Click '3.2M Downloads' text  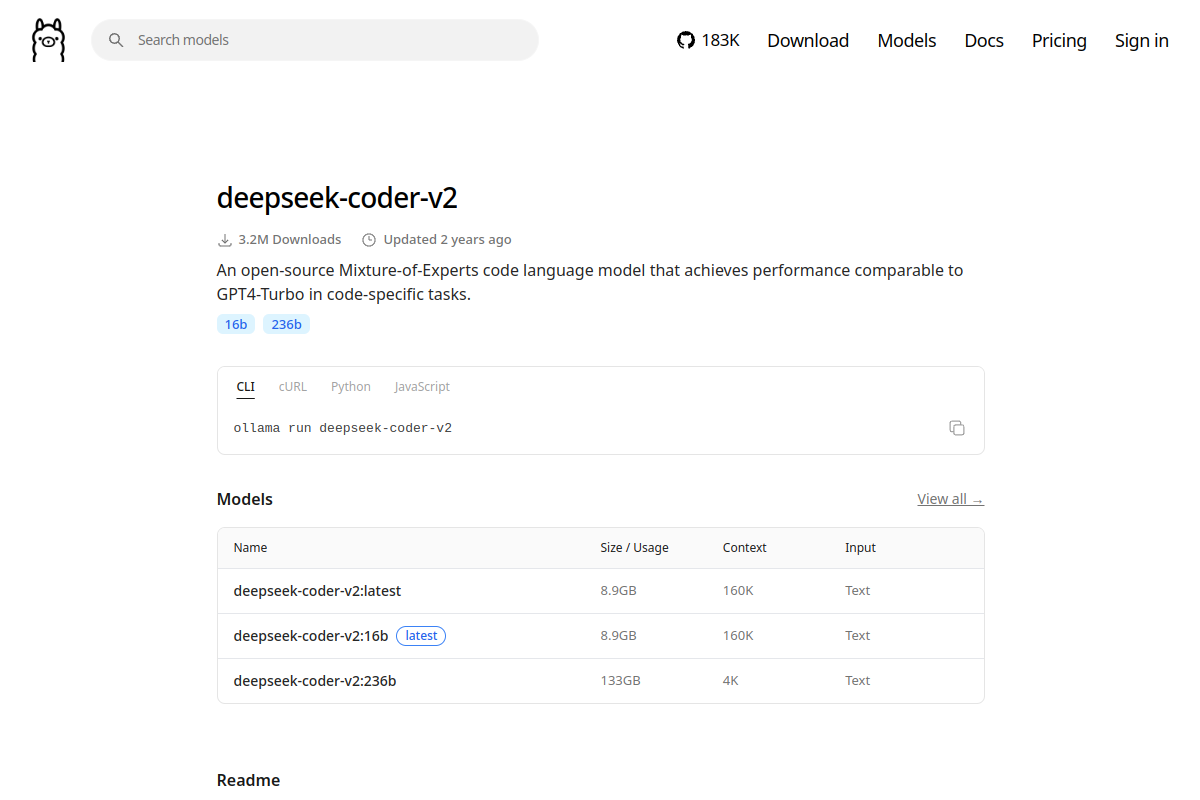pyautogui.click(x=290, y=240)
